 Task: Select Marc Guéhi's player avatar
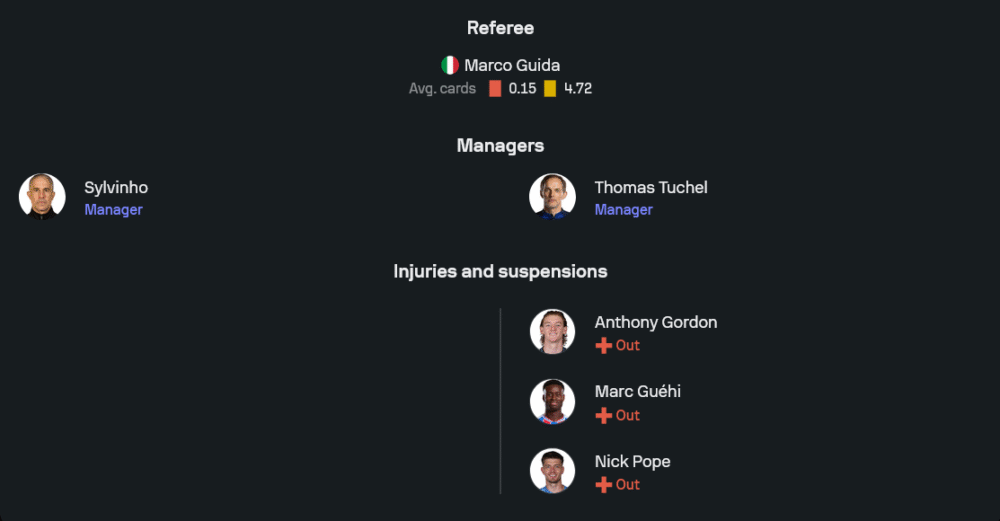pos(552,401)
